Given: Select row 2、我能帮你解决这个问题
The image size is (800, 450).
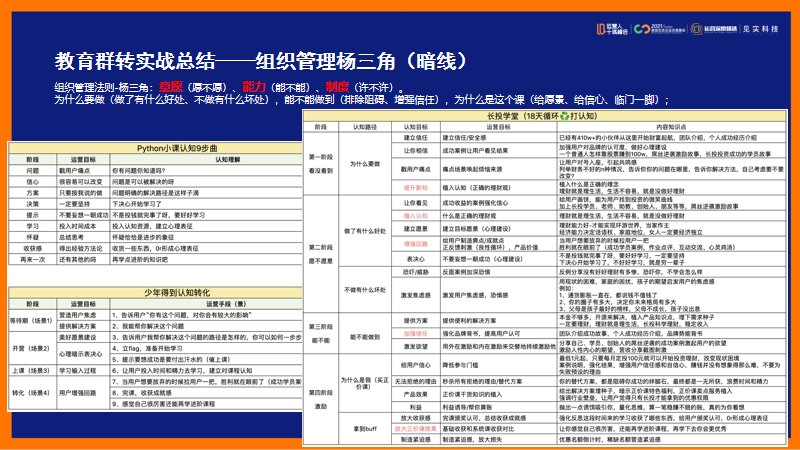Looking at the screenshot, I should point(206,326).
